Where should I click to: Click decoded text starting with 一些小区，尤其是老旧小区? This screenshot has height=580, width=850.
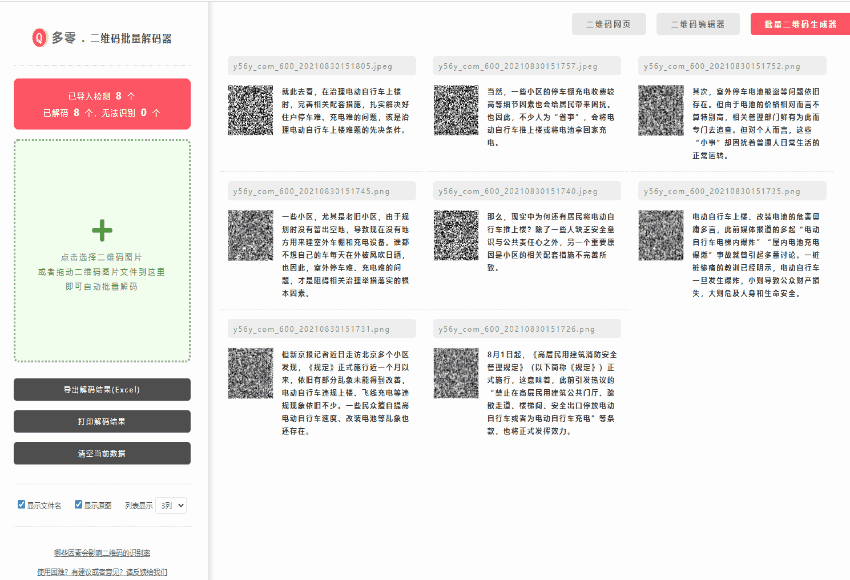pos(345,255)
